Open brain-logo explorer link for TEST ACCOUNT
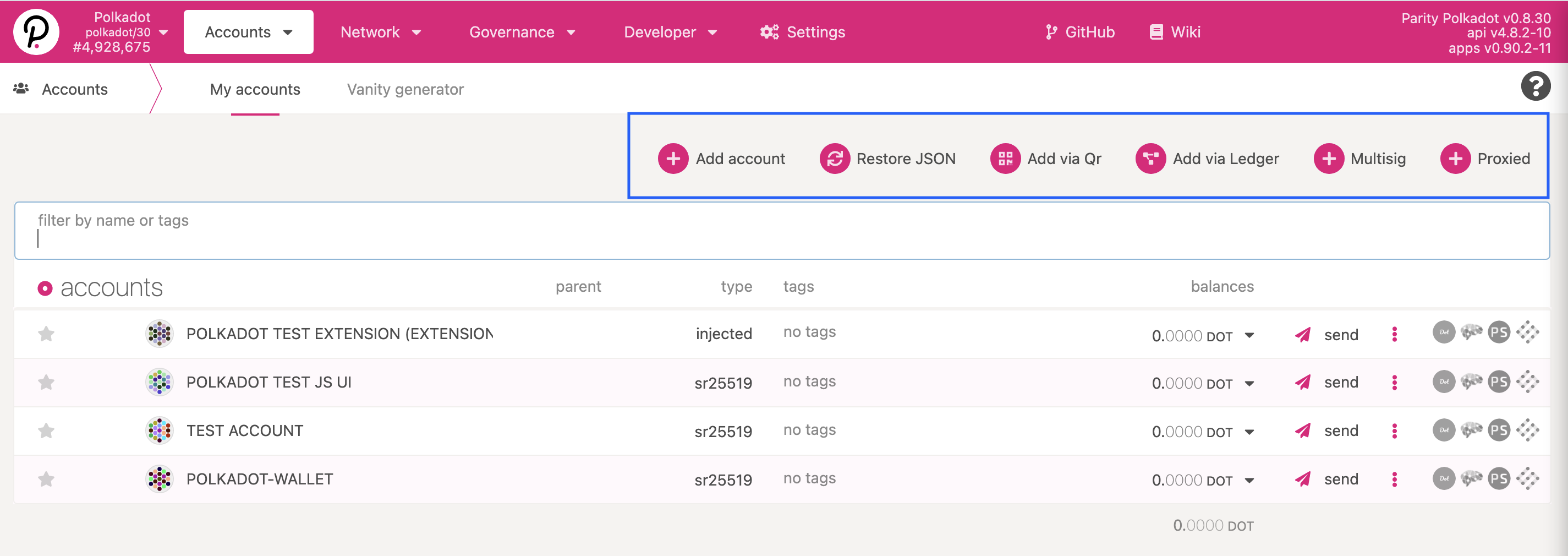The height and width of the screenshot is (556, 1568). 1471,430
